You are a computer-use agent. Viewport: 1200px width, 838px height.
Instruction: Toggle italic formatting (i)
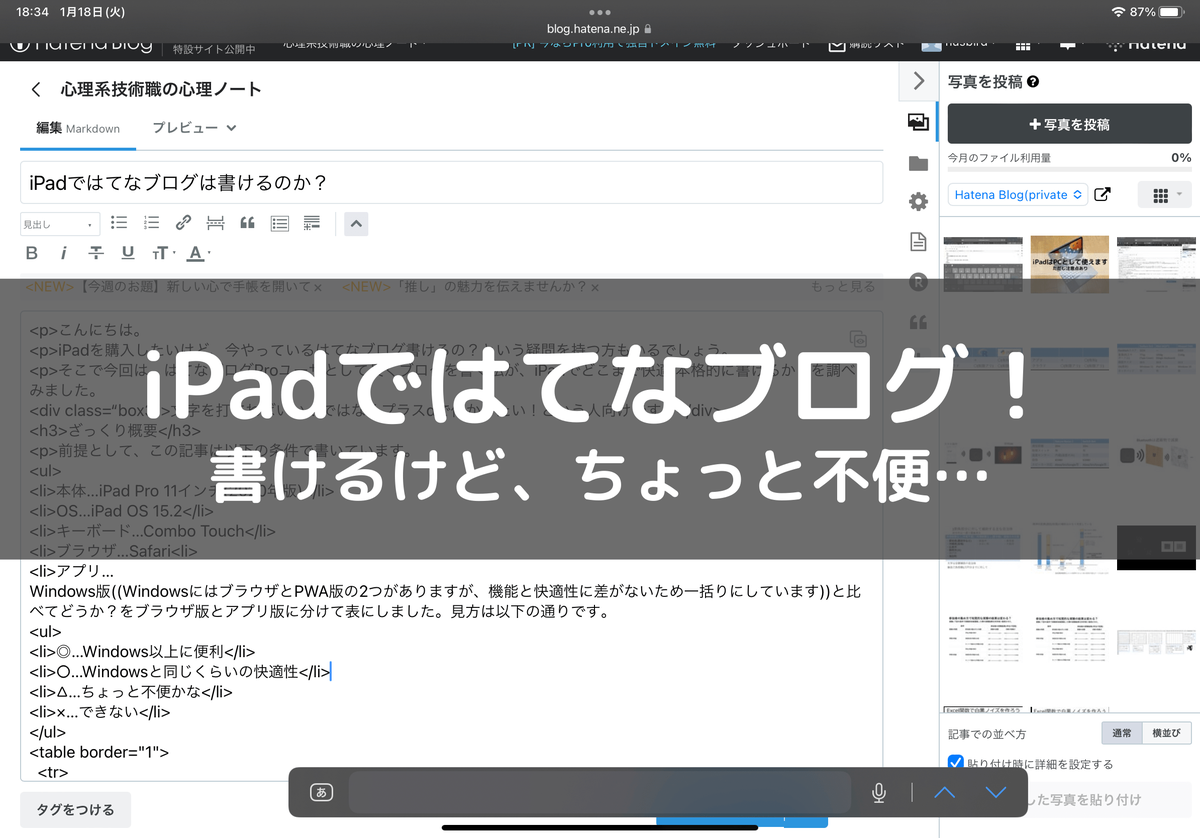tap(64, 253)
